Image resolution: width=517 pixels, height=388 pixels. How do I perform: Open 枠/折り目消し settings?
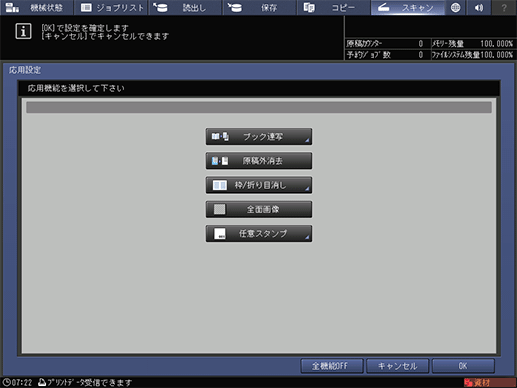[x=259, y=185]
